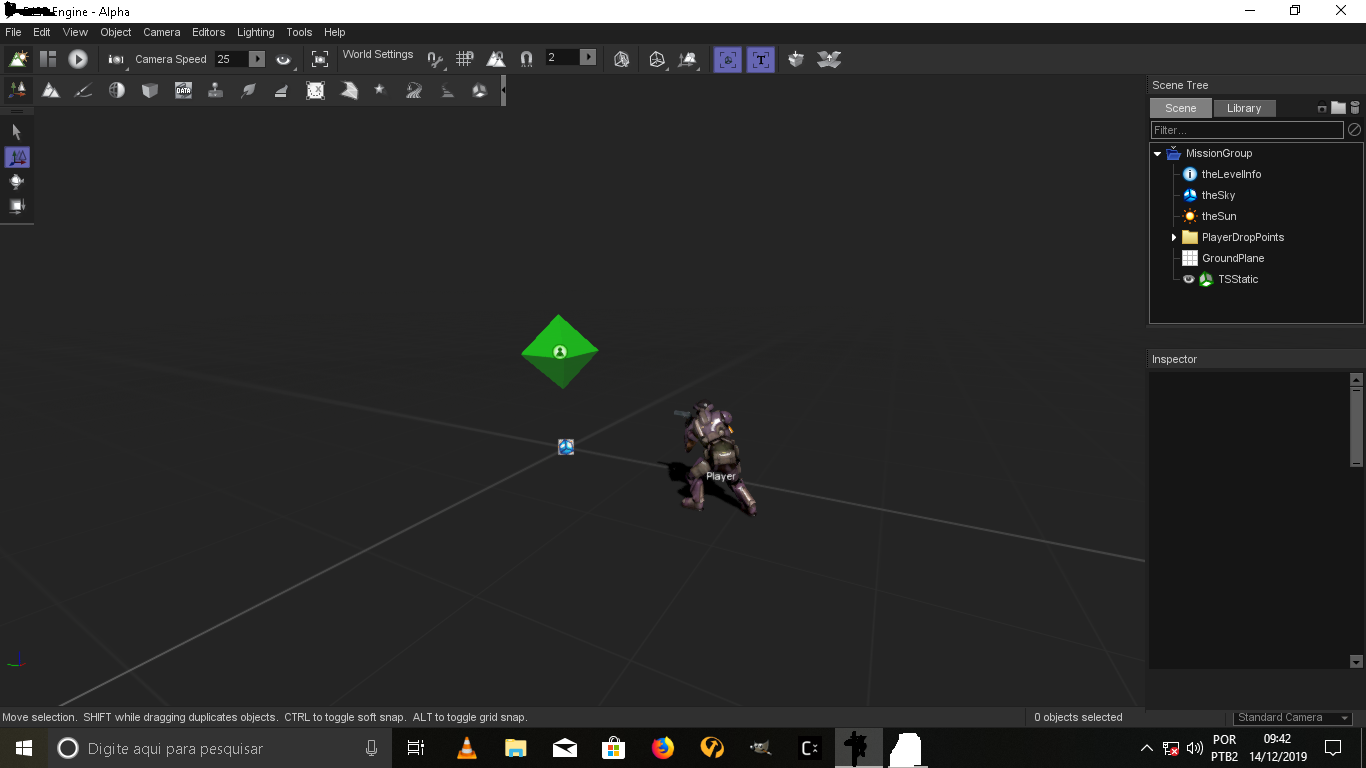Open the Datablock Editor with the DATA icon
The height and width of the screenshot is (768, 1366).
coord(183,90)
